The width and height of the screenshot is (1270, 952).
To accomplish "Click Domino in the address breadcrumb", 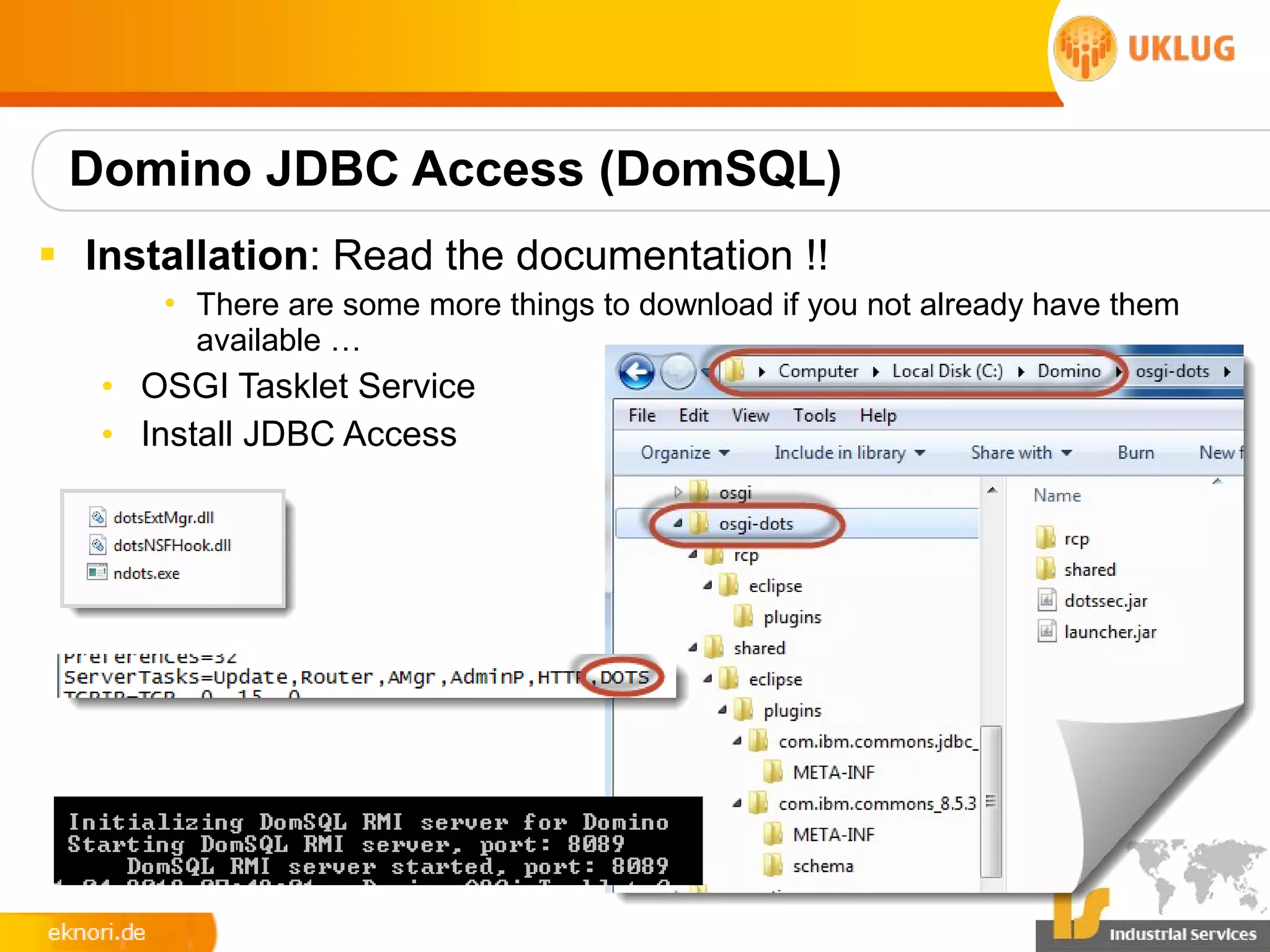I will 1069,371.
